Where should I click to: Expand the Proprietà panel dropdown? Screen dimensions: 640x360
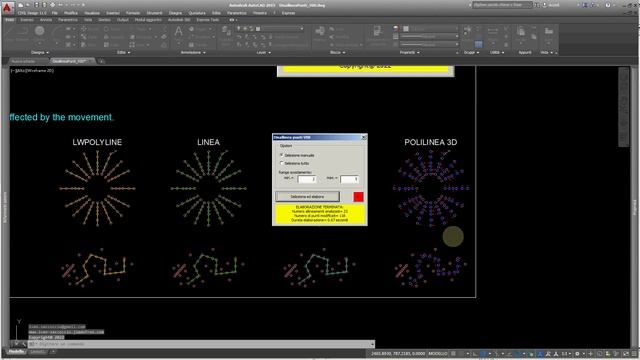(x=409, y=52)
